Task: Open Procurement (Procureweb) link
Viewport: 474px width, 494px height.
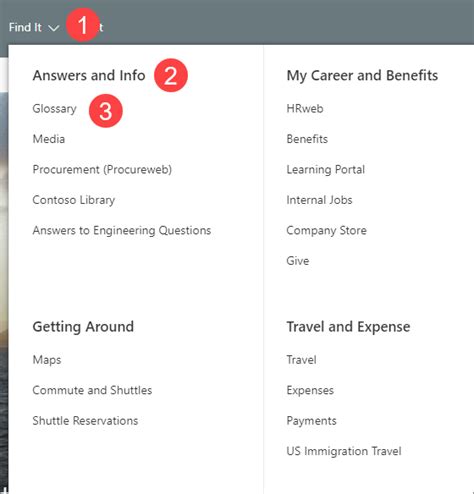Action: click(102, 170)
